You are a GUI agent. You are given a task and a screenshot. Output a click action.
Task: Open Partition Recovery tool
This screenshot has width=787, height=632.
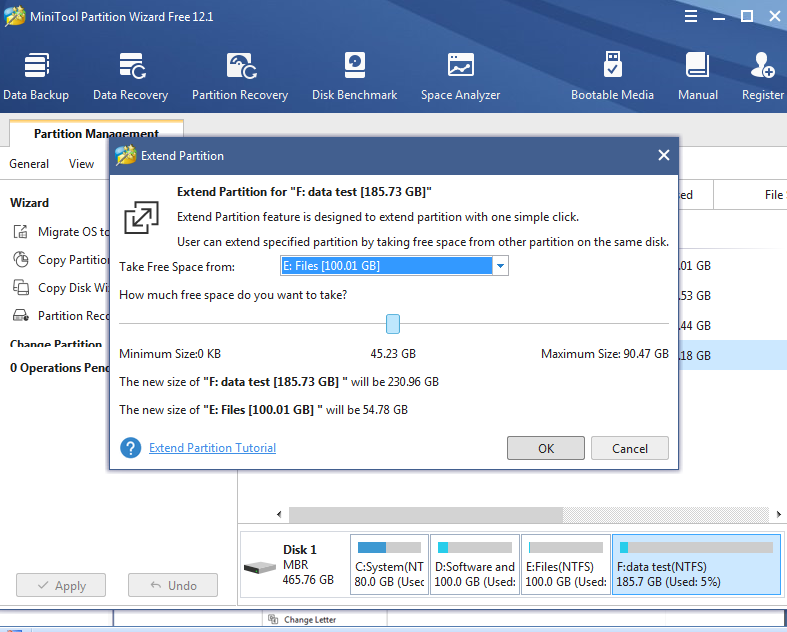240,76
